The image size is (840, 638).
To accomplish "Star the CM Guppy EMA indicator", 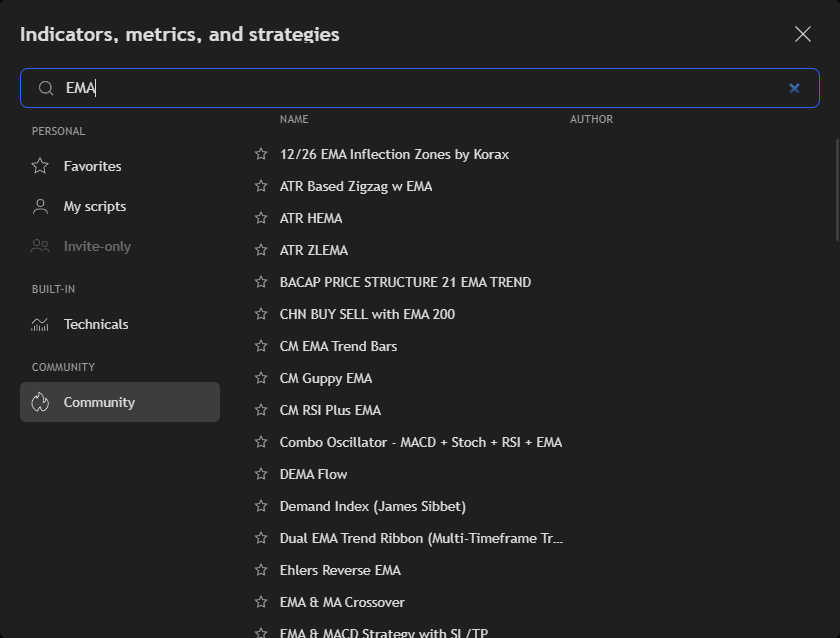I will point(261,378).
